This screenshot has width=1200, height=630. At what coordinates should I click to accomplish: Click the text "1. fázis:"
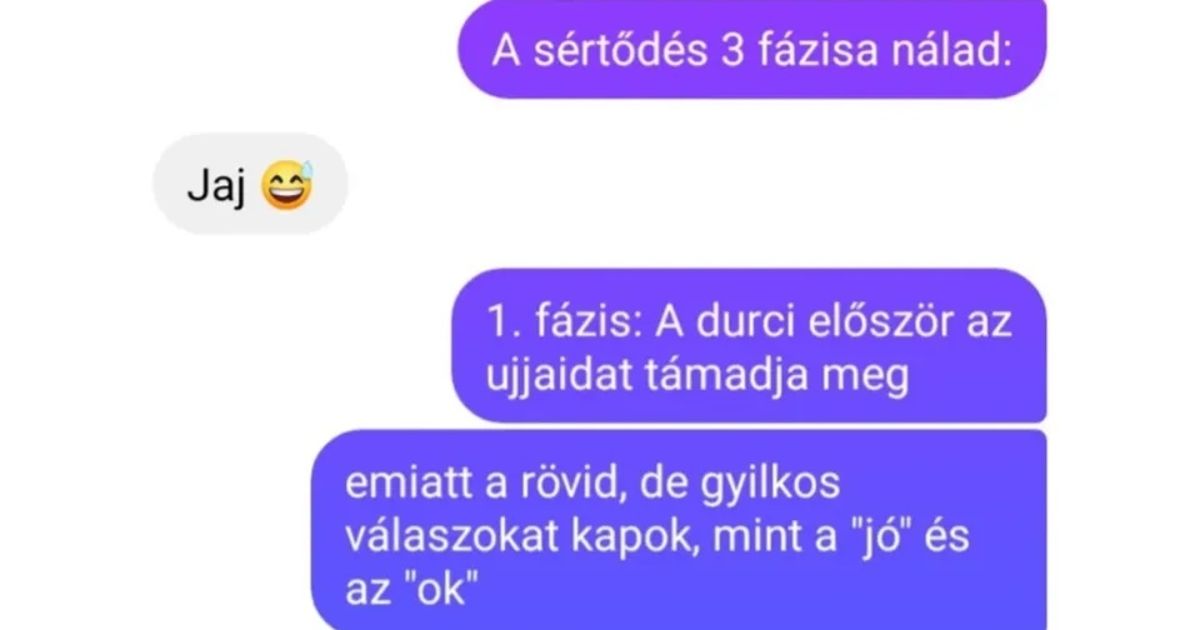tap(556, 323)
